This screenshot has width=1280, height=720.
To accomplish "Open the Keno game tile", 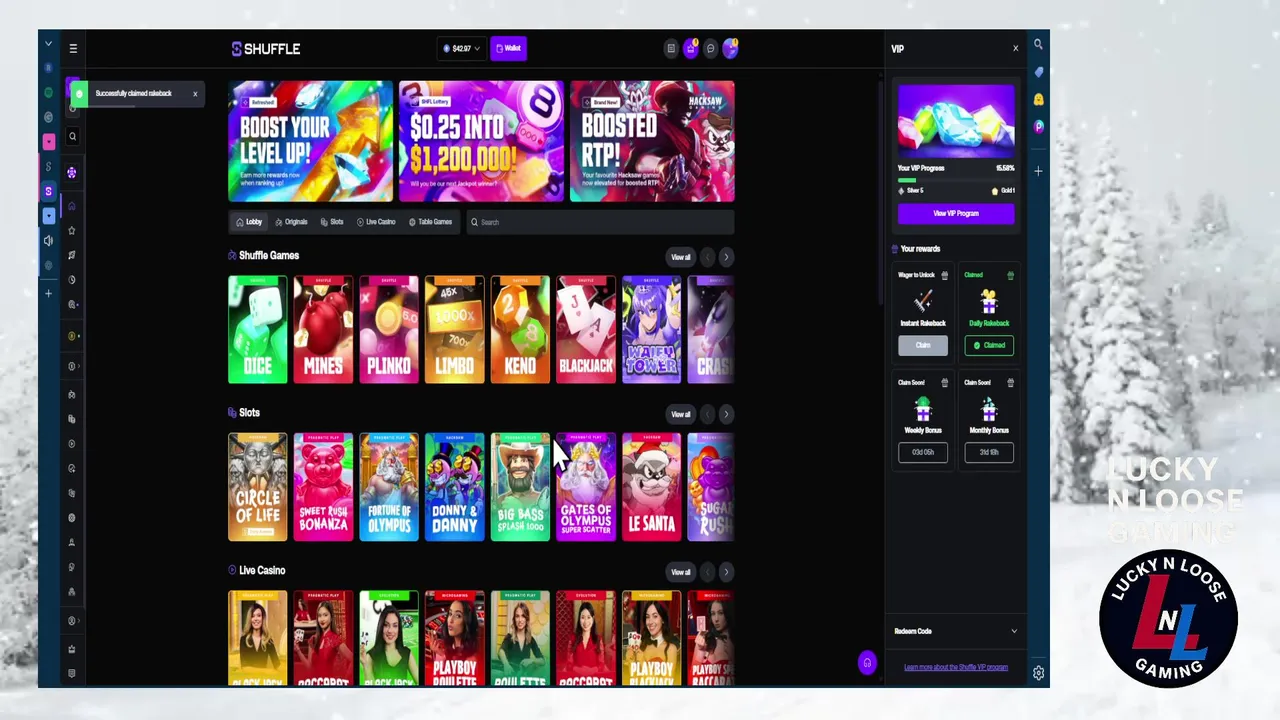I will pyautogui.click(x=520, y=330).
